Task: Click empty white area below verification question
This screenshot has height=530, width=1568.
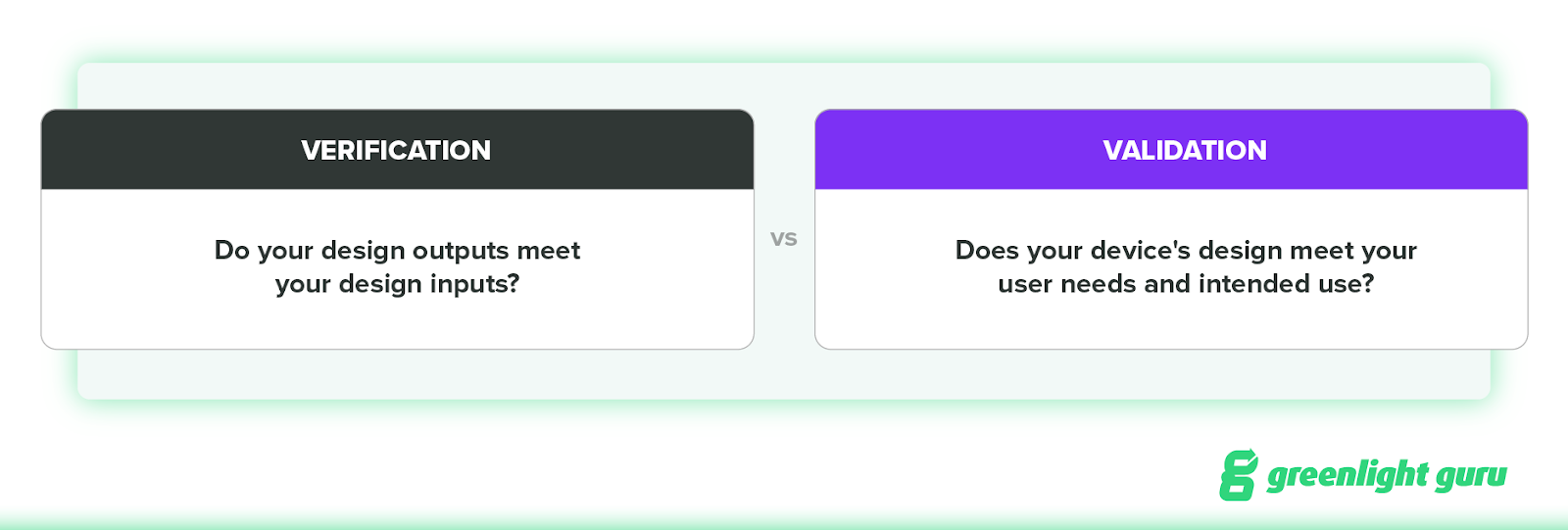Action: pos(397,324)
